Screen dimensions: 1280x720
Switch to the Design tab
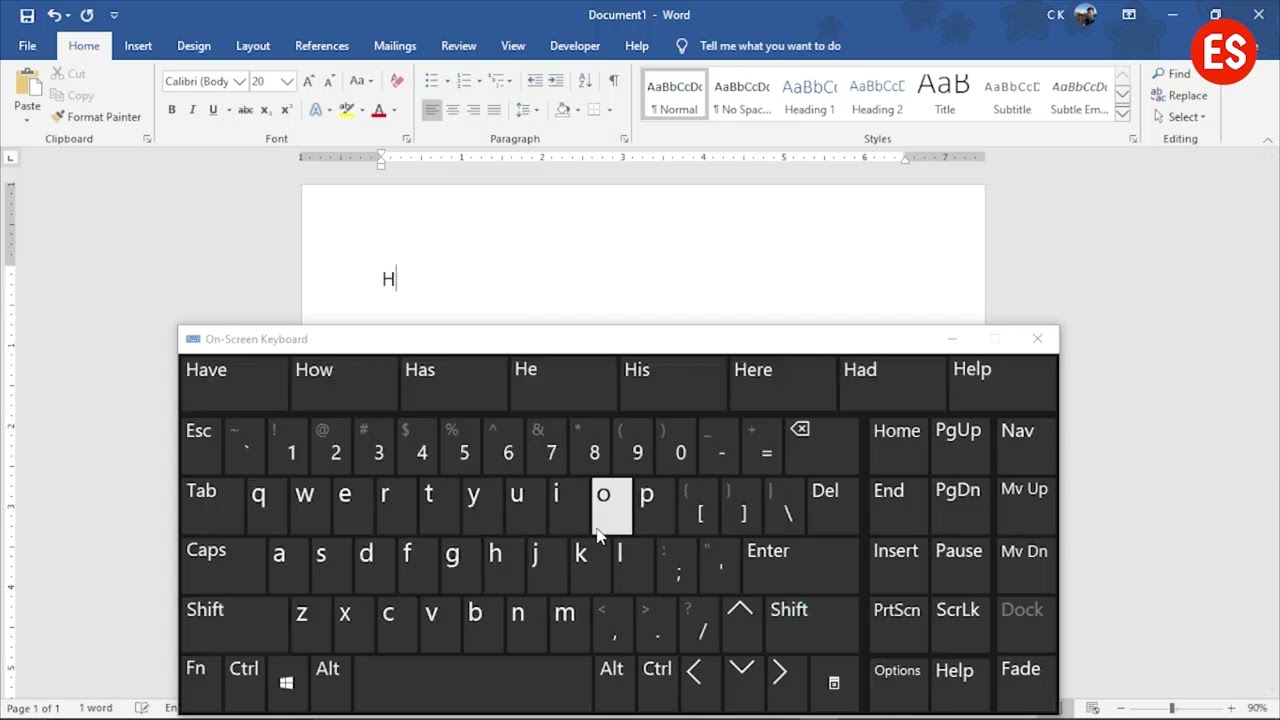click(194, 46)
